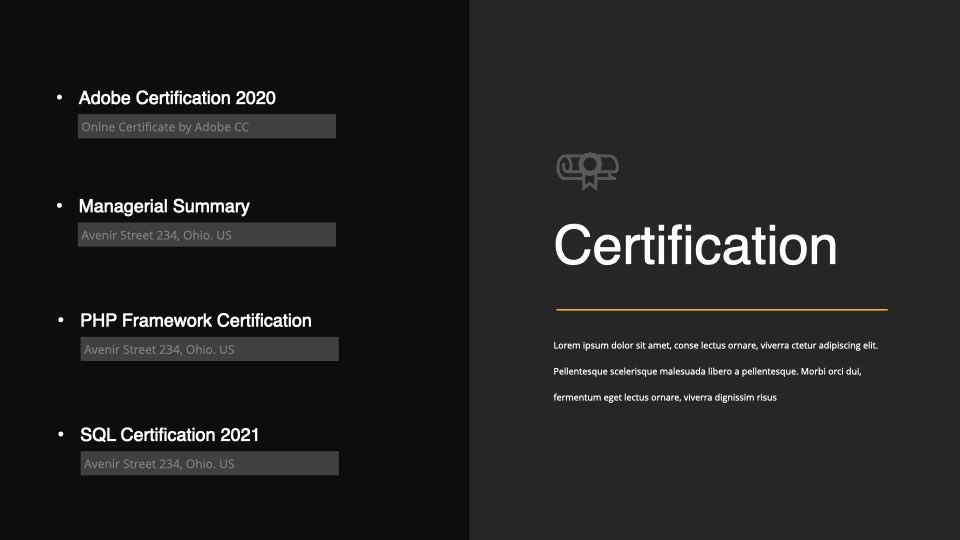Screen dimensions: 960x540
Task: Click the Managerial Summary heading
Action: pyautogui.click(x=164, y=206)
